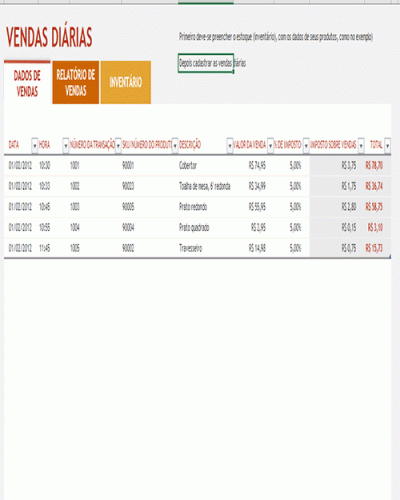Click the VENDAS DIÁRIAS title
Screen dimensions: 400x500
coord(49,37)
